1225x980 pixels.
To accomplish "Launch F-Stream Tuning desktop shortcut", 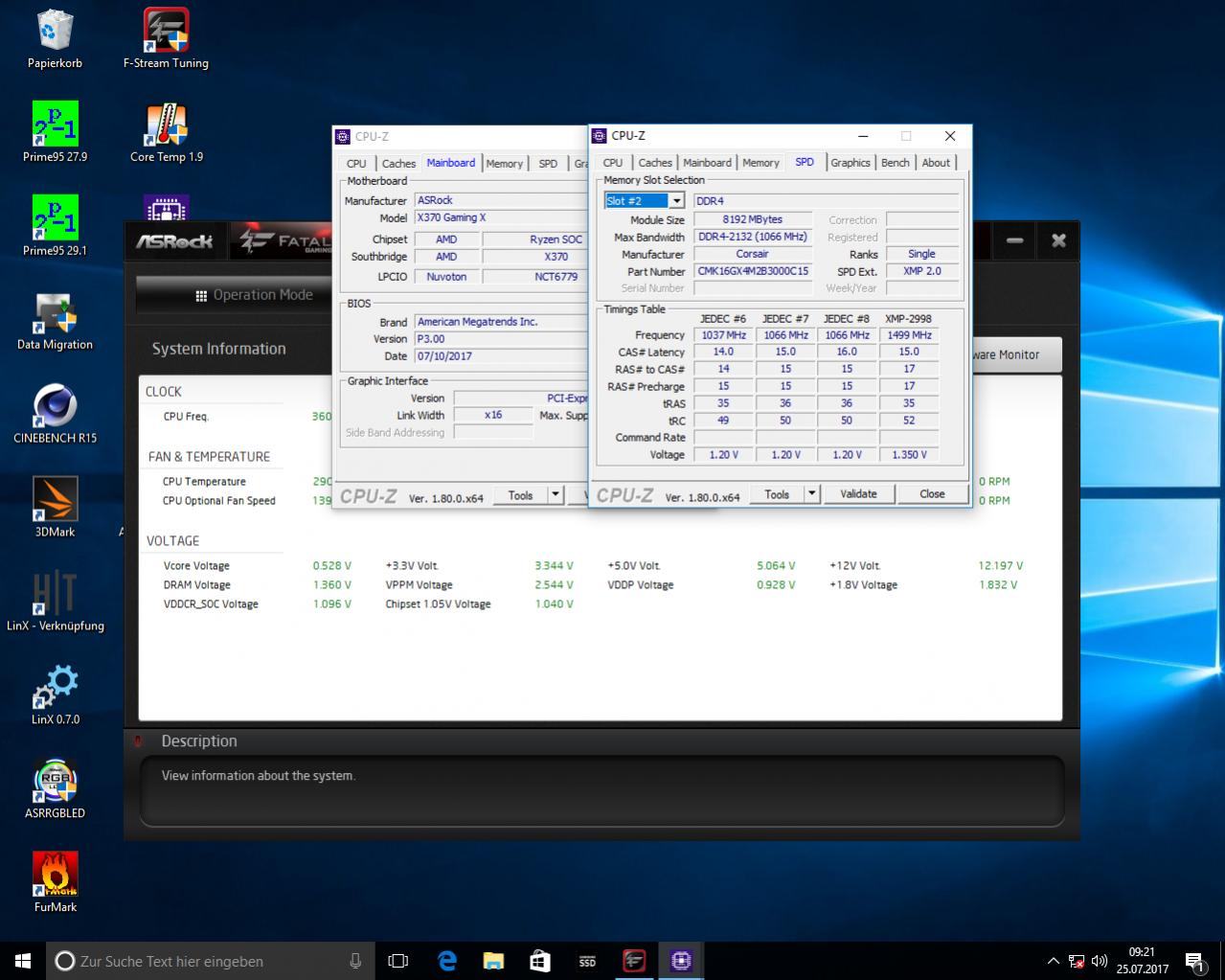I will coord(166,40).
